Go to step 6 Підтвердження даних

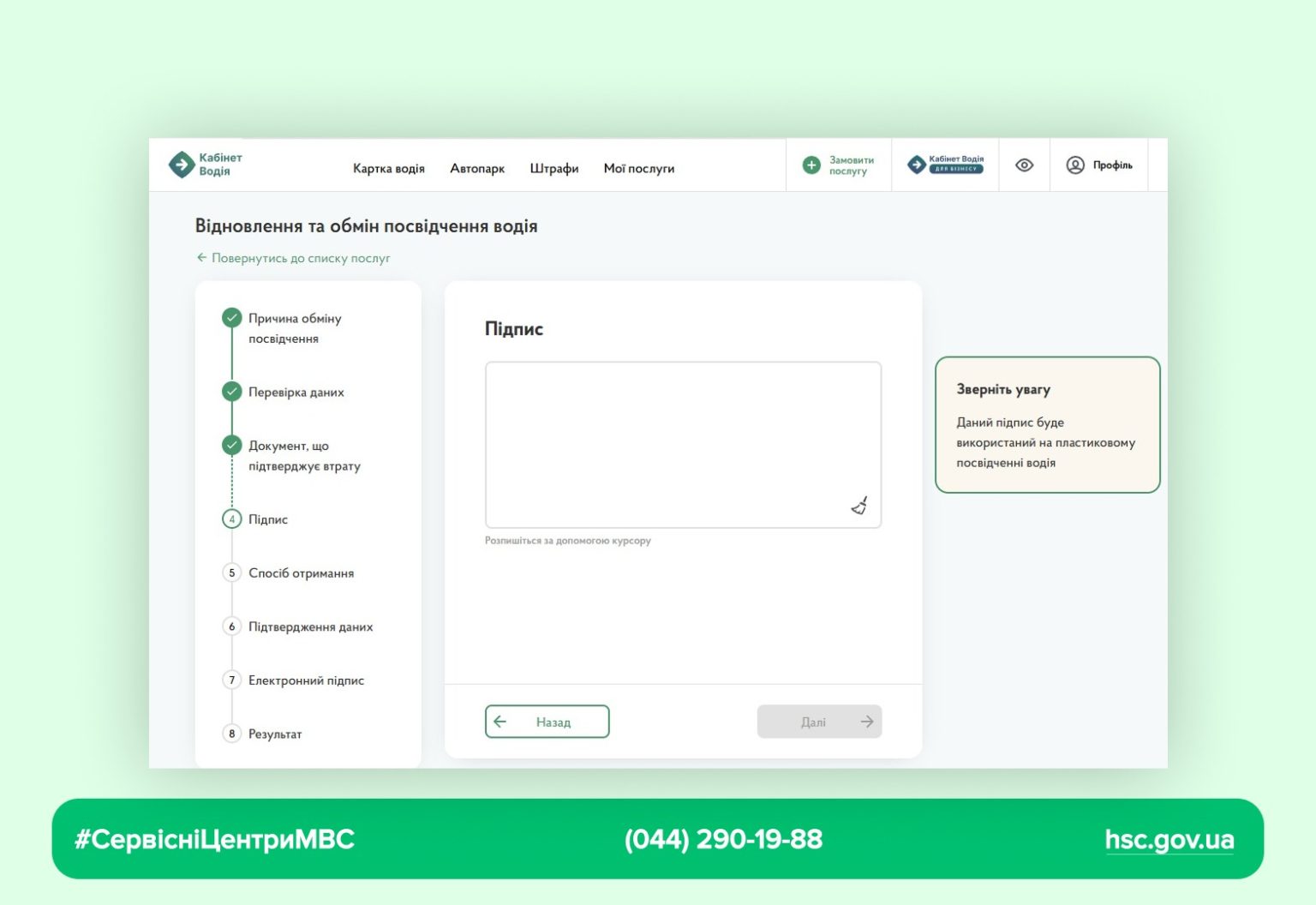[231, 626]
